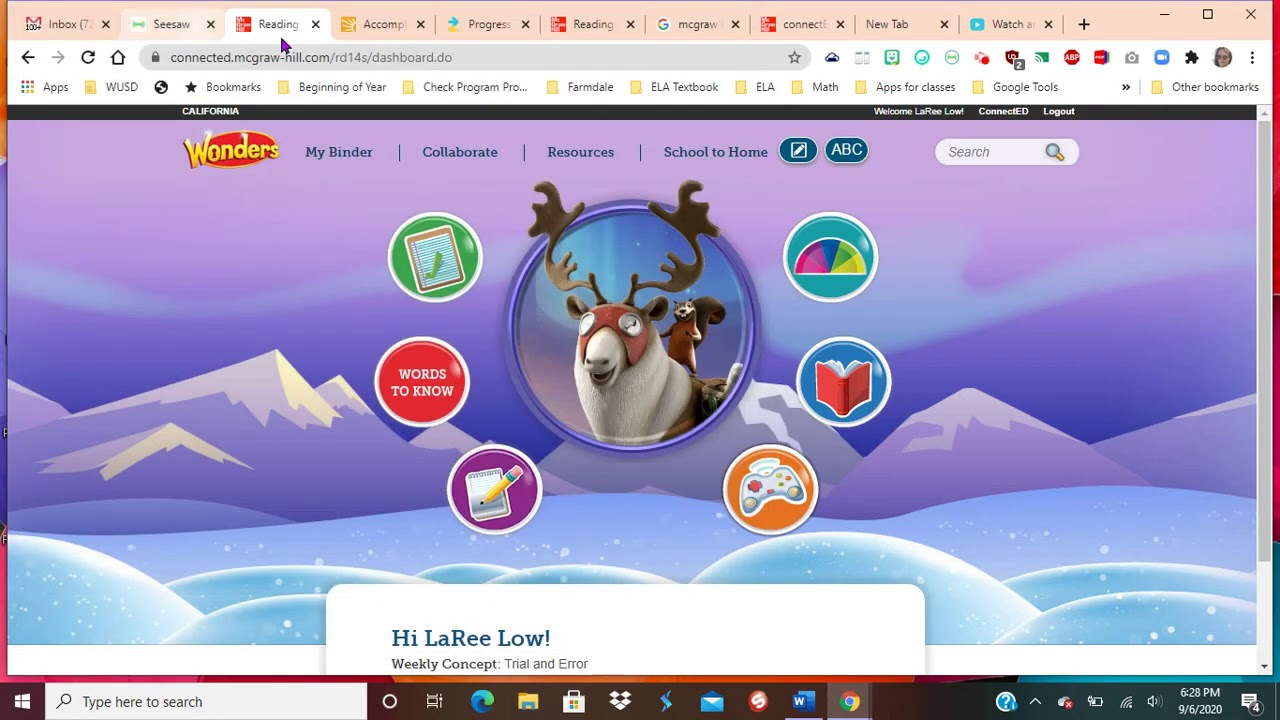Go back with the browser back arrow
This screenshot has width=1280, height=720.
[28, 57]
